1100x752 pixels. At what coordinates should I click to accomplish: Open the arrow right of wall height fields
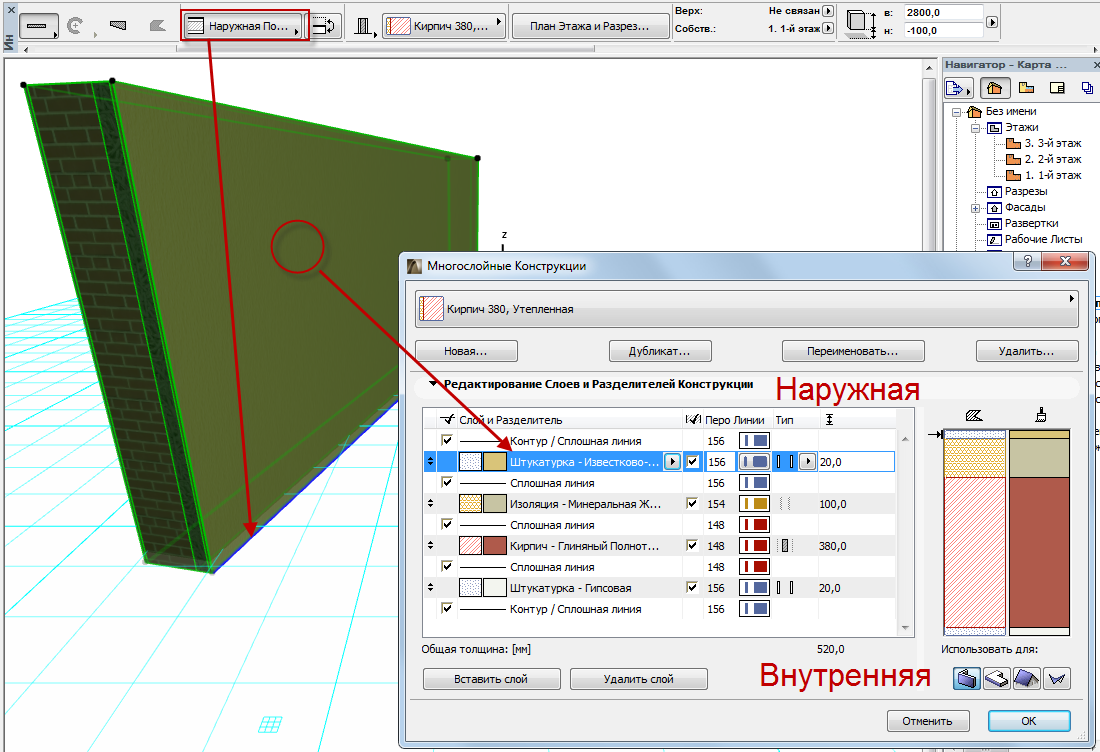point(991,22)
